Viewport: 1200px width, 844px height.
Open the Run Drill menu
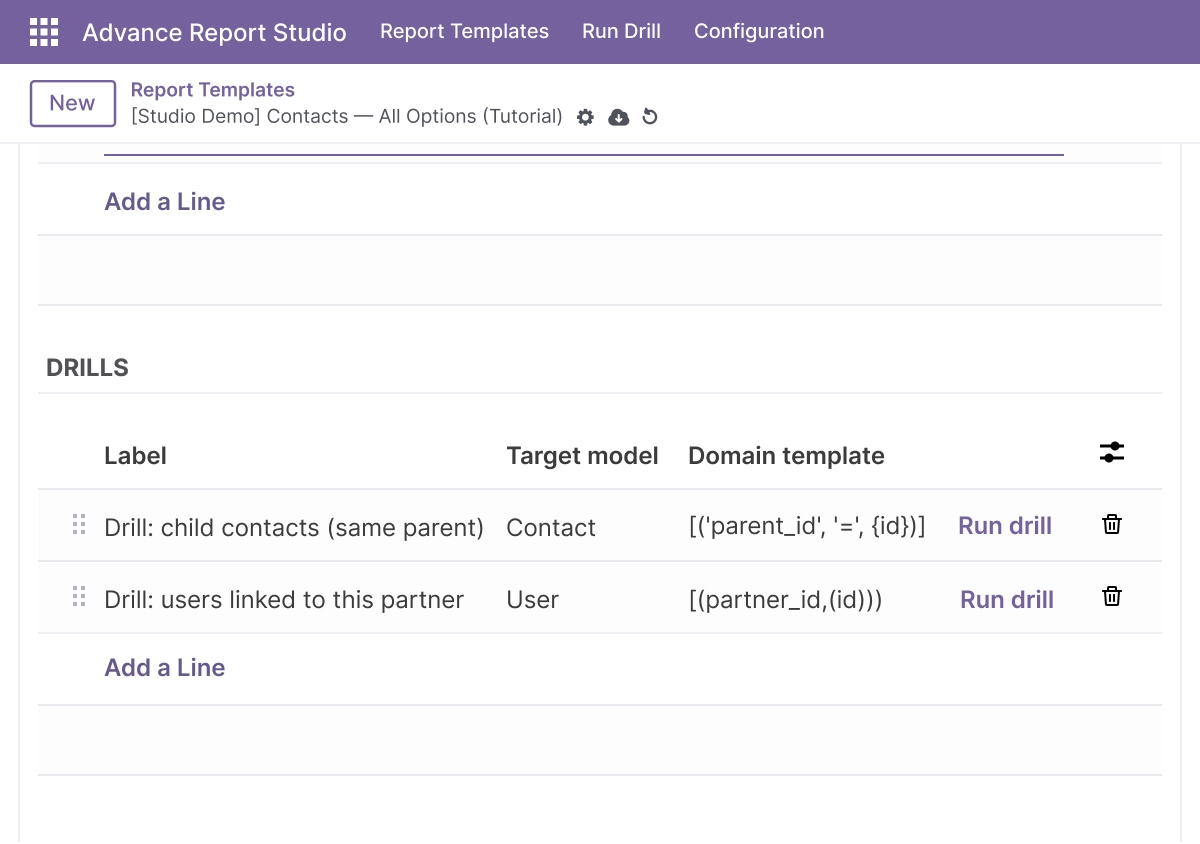(621, 31)
